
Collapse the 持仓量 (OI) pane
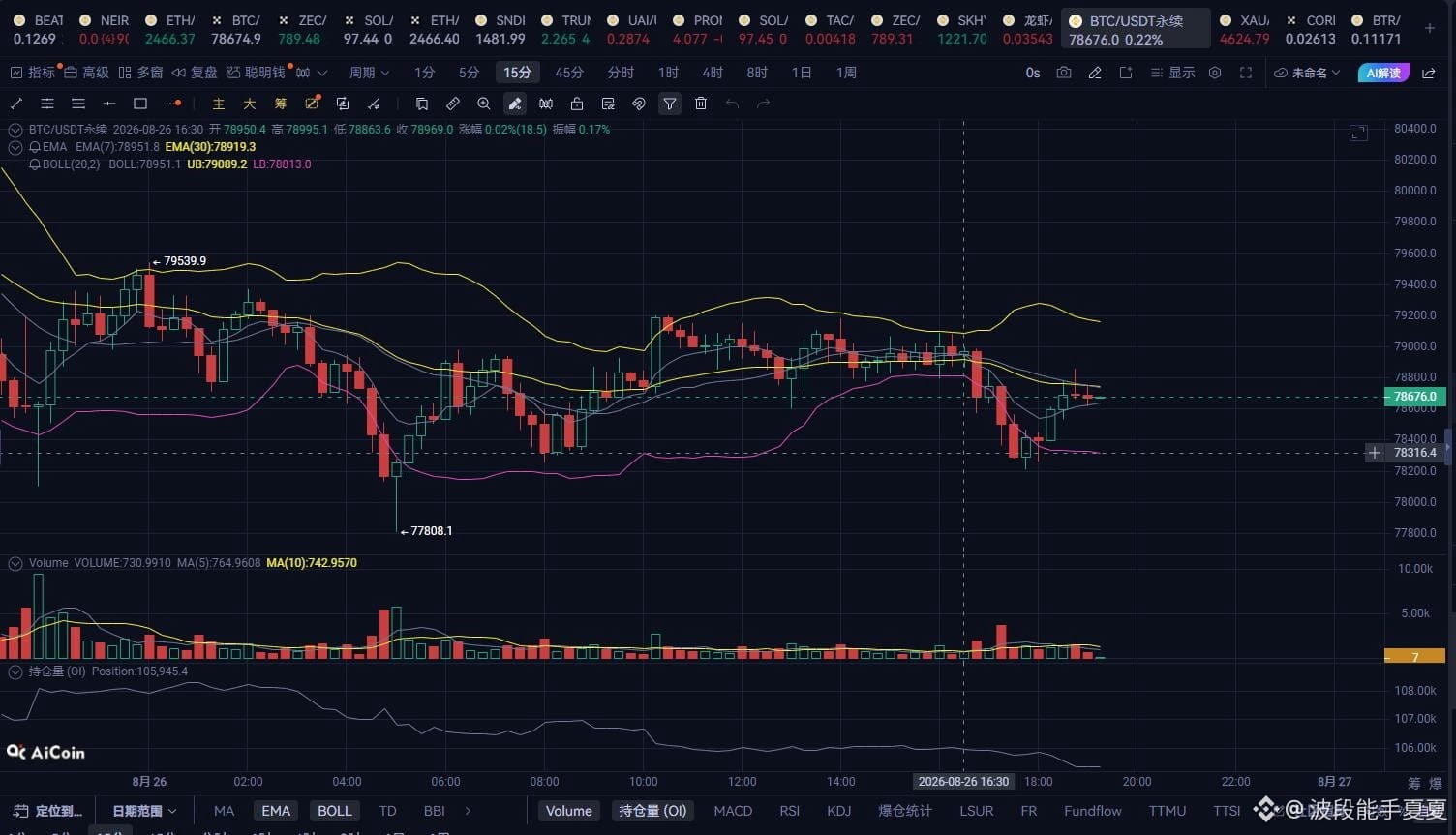15,671
